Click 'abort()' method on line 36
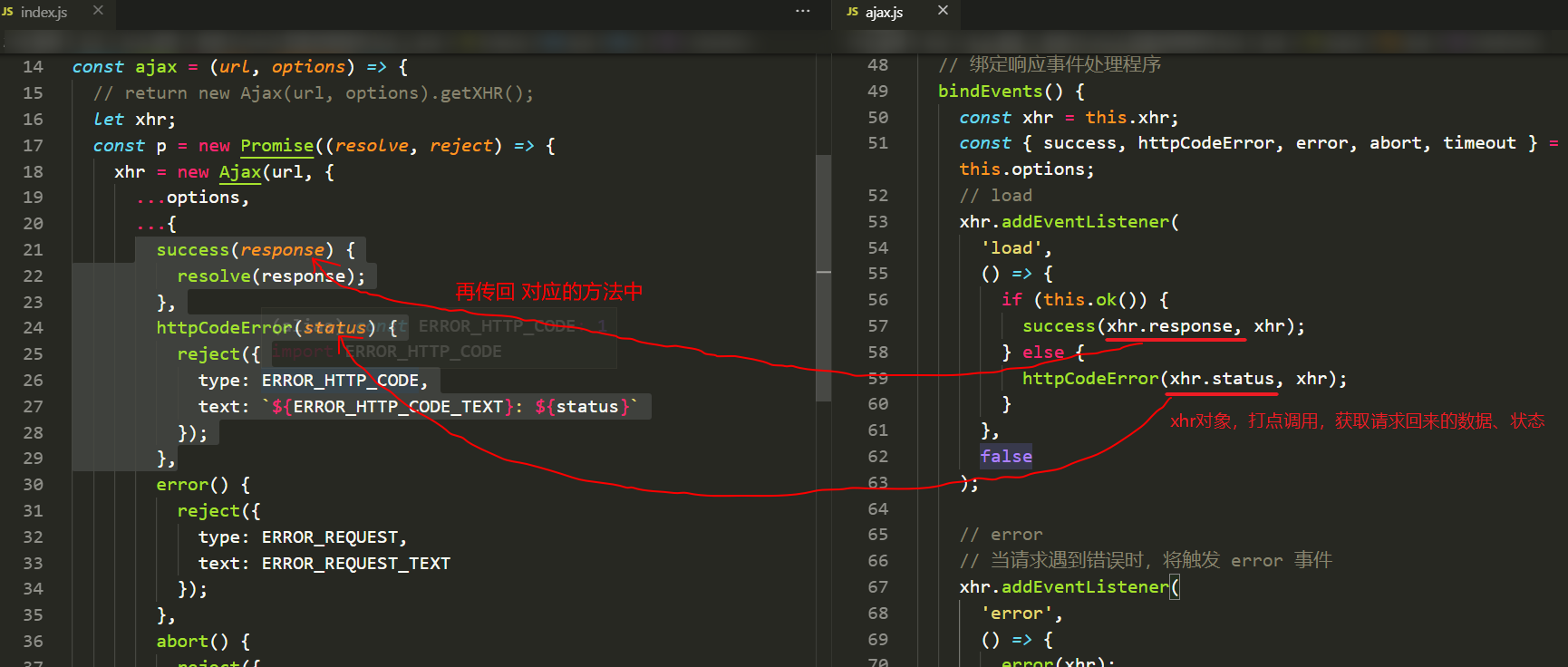 pos(192,642)
